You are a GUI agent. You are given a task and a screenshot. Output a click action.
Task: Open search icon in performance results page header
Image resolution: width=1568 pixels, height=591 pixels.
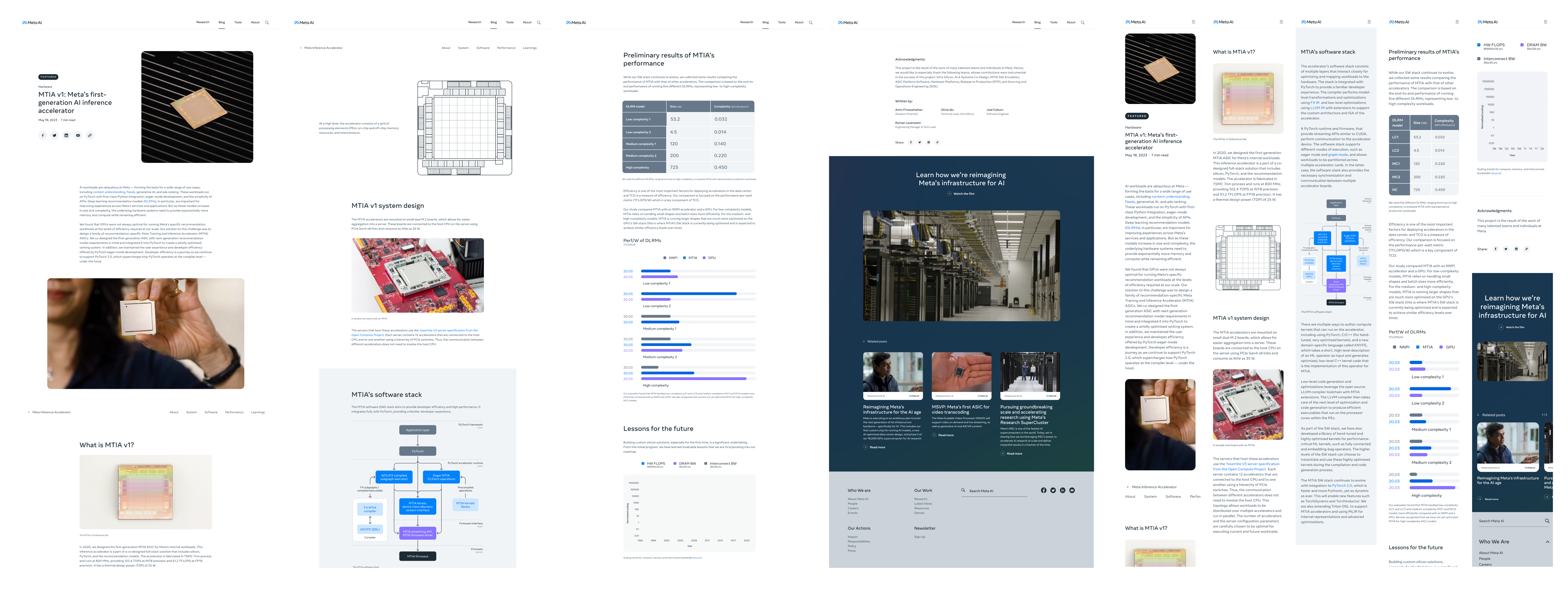click(x=811, y=23)
